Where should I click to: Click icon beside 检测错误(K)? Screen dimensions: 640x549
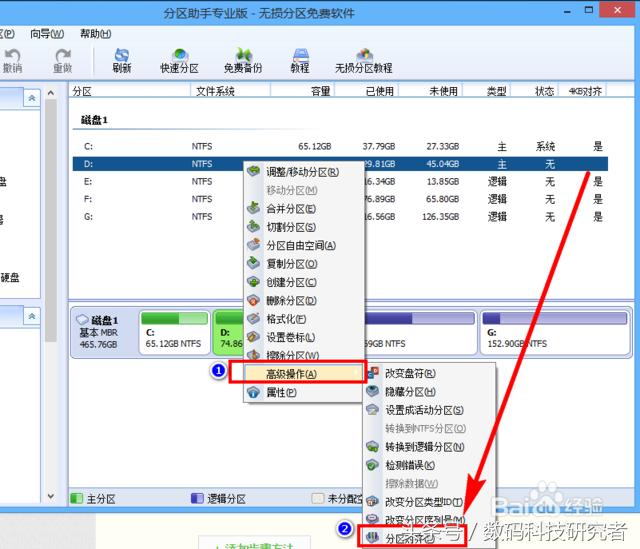(x=373, y=465)
